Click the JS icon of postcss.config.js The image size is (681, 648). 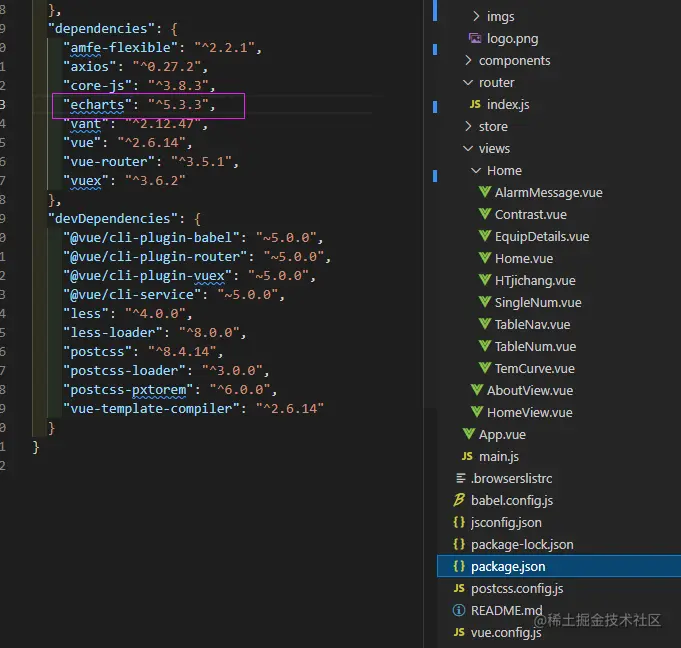[x=459, y=588]
